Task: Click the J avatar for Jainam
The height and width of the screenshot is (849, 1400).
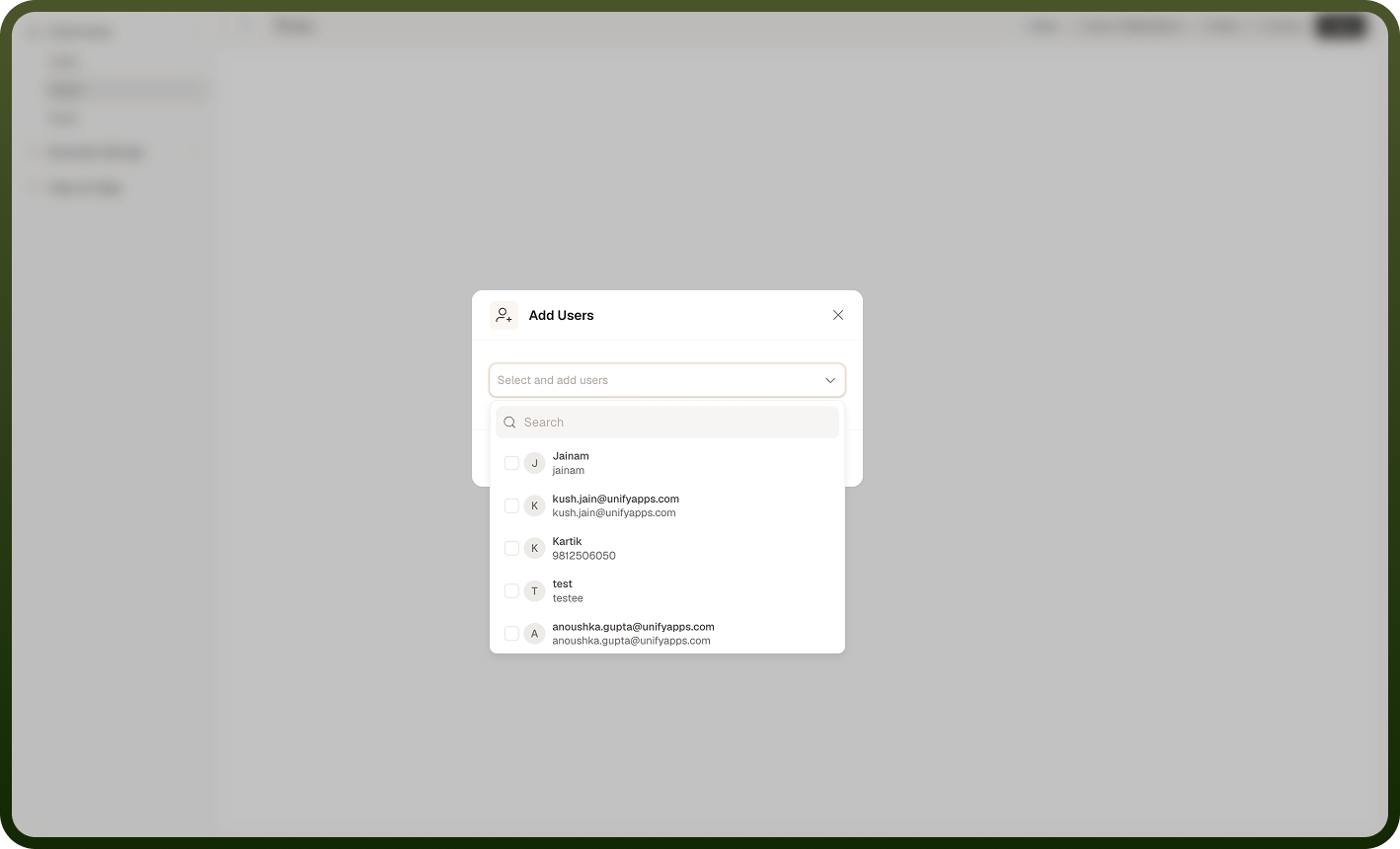Action: click(x=535, y=463)
